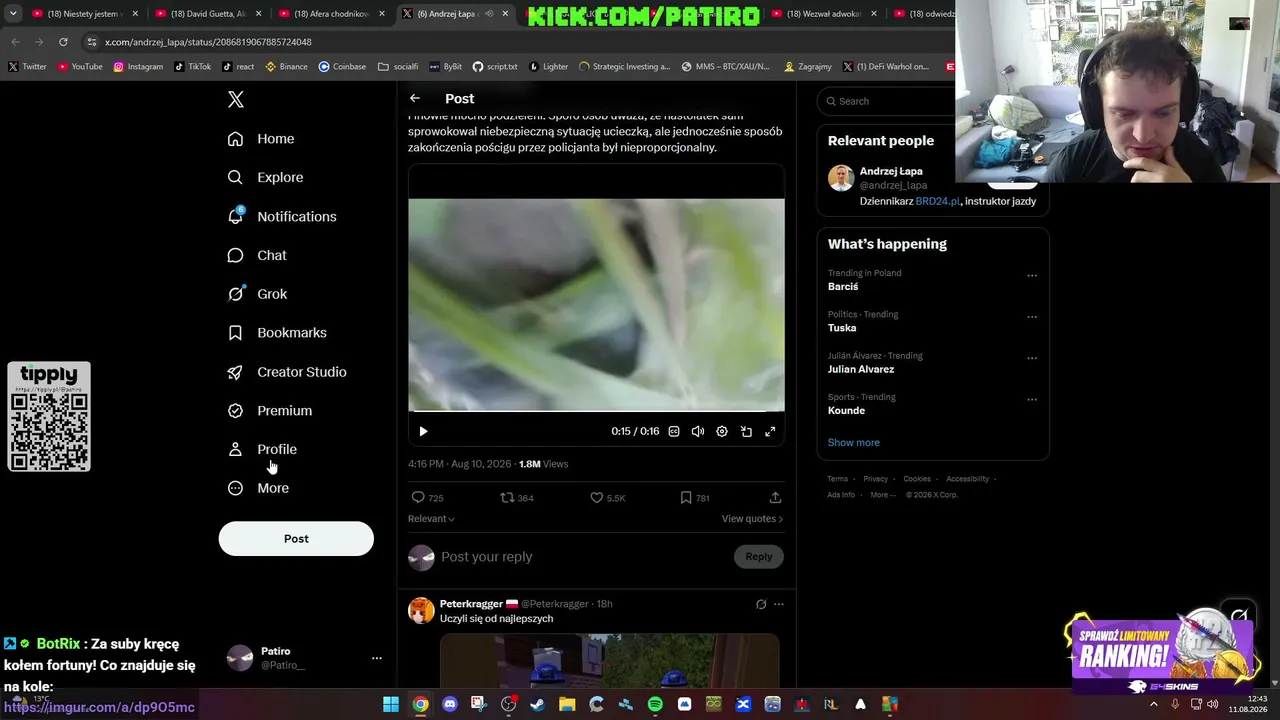Open the Relevant replies sort dropdown
1280x720 pixels.
(x=431, y=519)
